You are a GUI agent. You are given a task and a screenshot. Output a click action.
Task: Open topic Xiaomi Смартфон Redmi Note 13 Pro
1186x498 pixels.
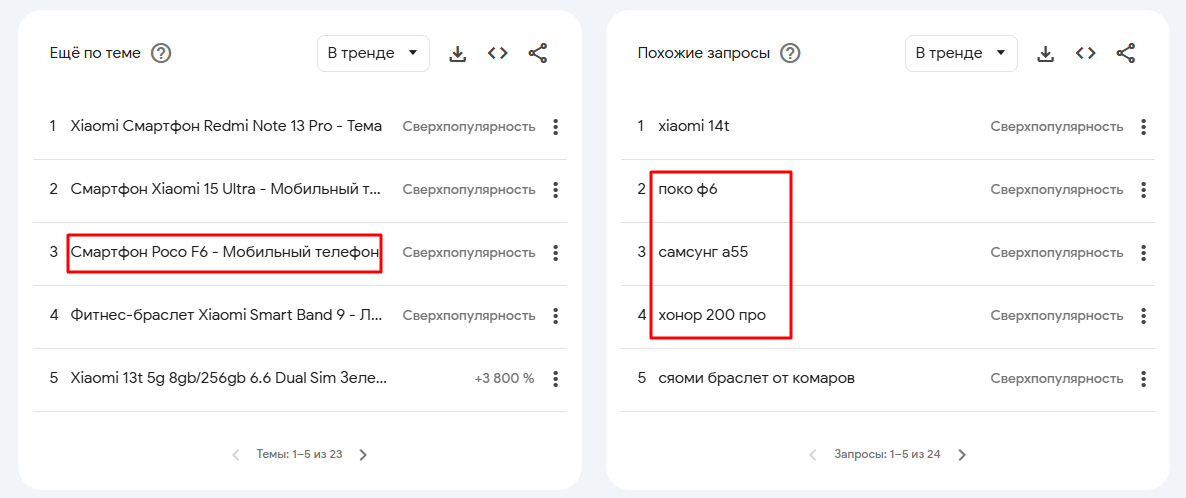coord(226,126)
